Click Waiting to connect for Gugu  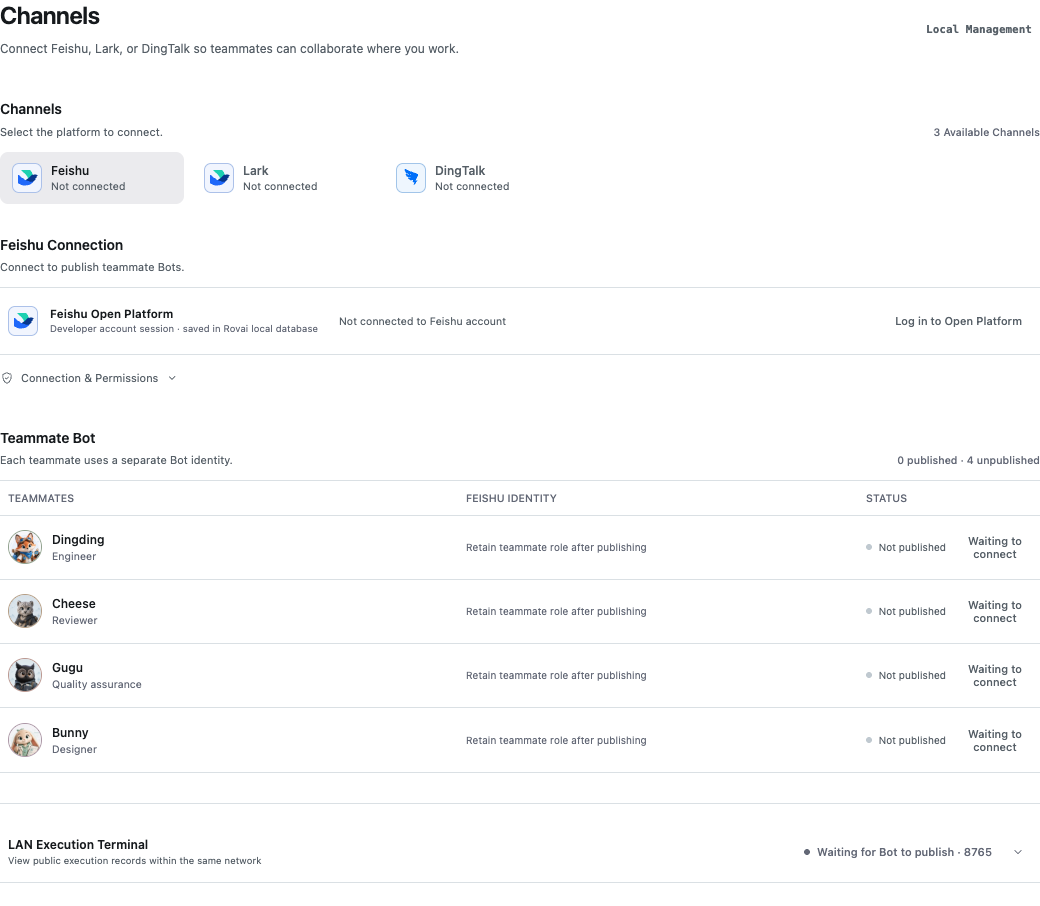[x=995, y=676]
